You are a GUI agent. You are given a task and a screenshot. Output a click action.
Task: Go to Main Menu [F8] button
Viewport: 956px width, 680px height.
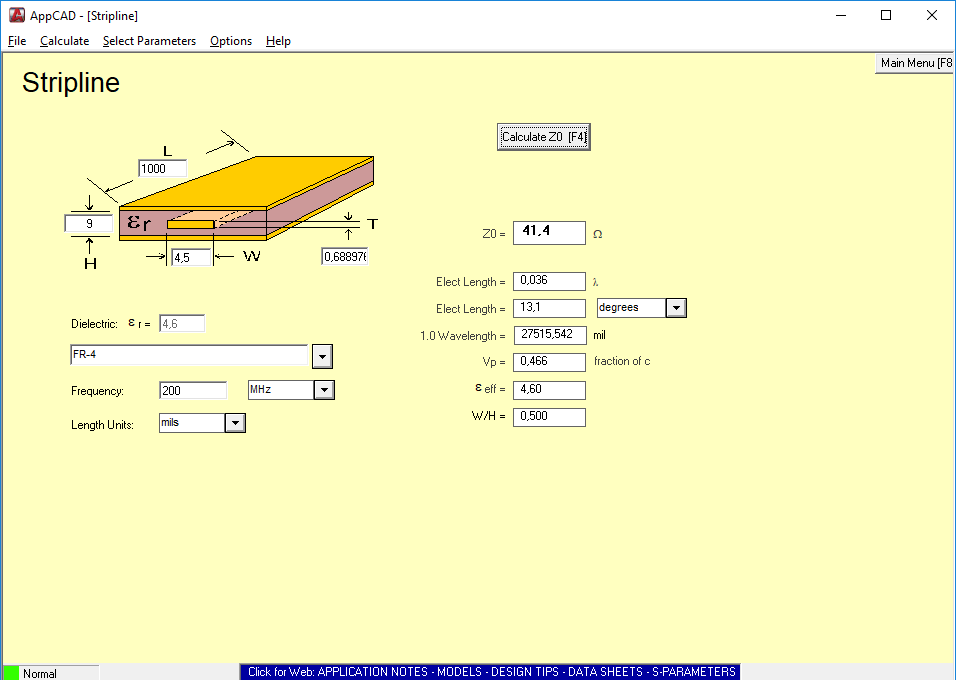coord(915,63)
